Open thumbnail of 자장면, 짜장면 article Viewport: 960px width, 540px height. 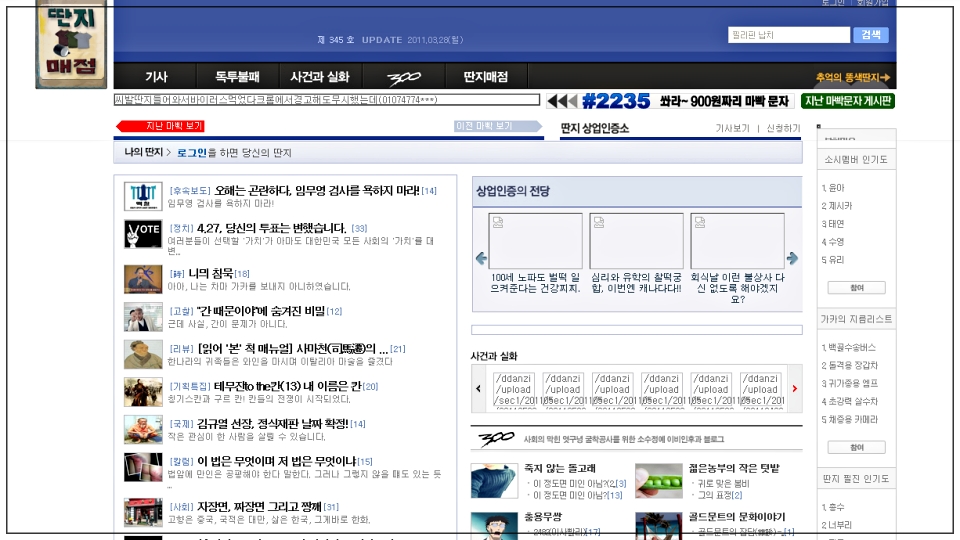coord(143,512)
